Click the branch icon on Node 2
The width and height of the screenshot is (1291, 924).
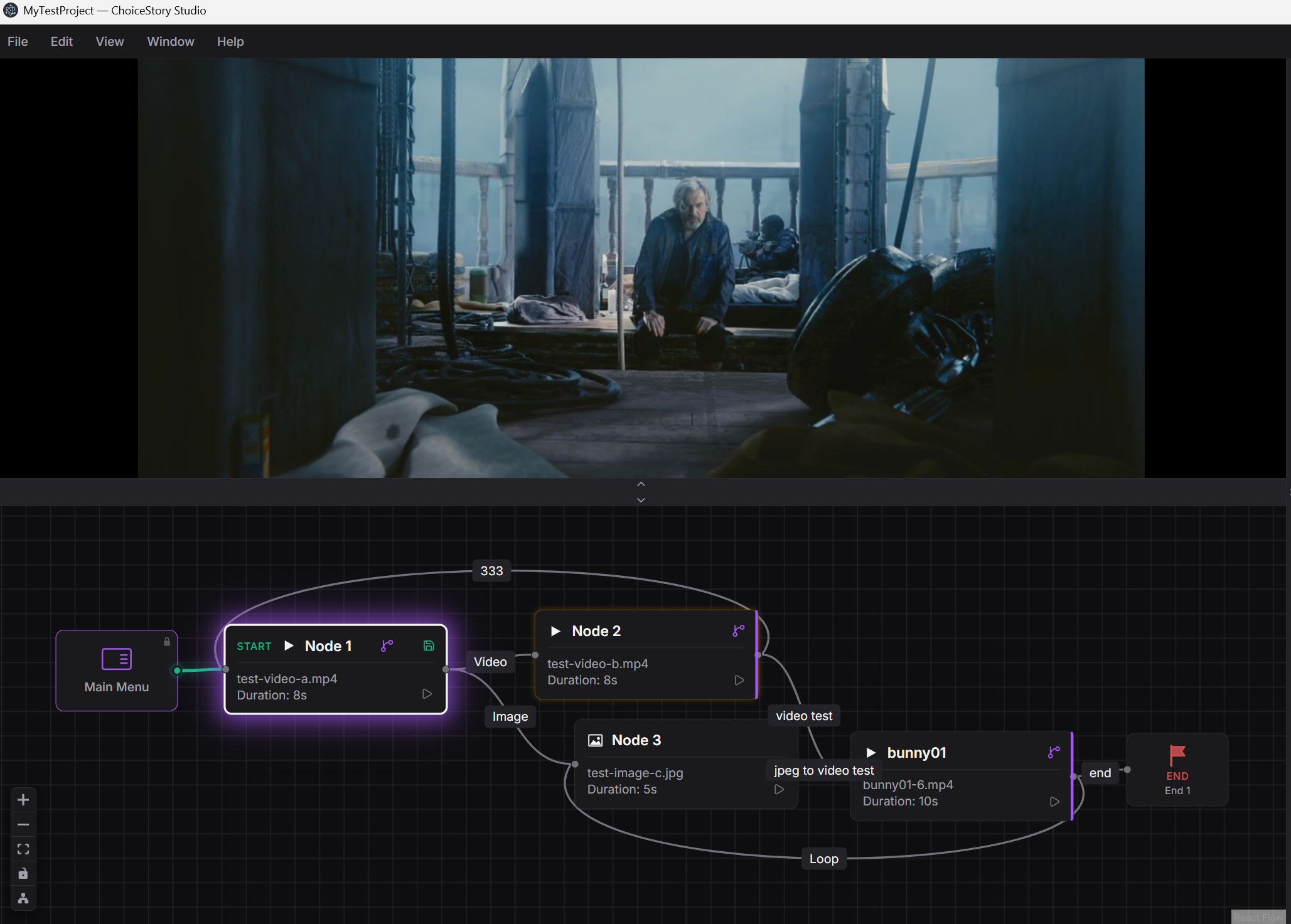[739, 630]
